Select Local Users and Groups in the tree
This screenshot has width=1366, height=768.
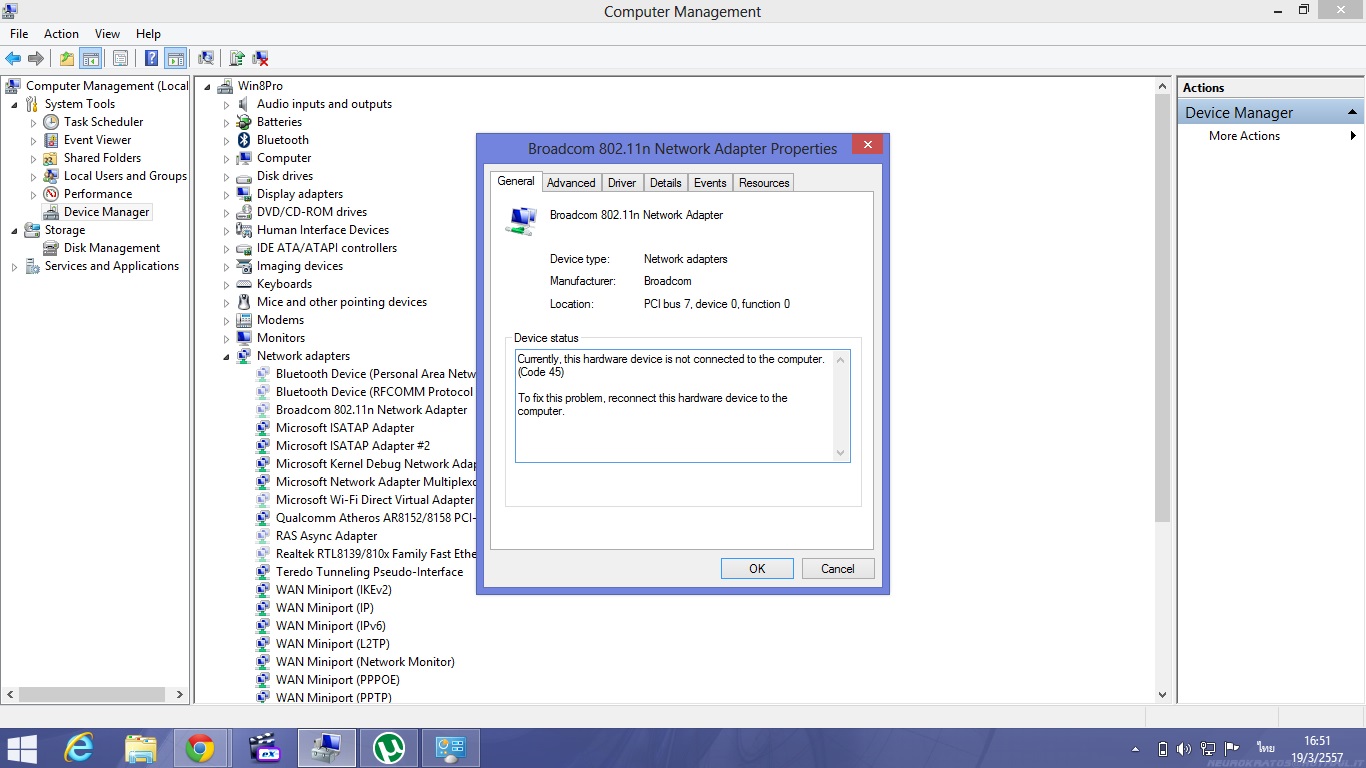click(125, 176)
